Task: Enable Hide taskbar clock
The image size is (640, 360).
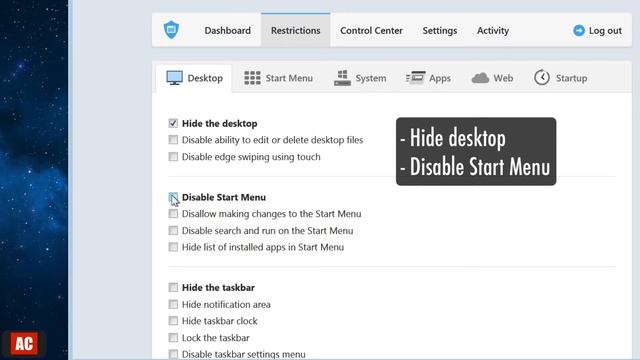Action: [x=173, y=321]
